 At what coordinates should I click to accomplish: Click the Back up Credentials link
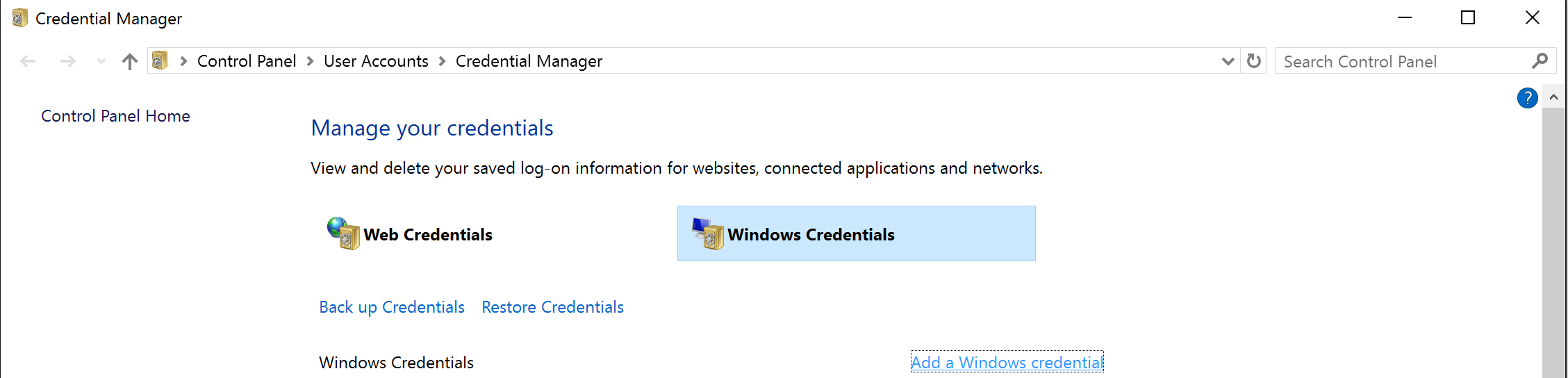pos(392,307)
